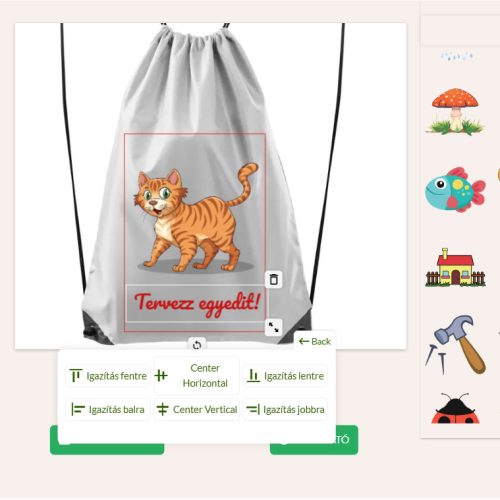Click the Igazítás balra align-left button
This screenshot has width=500, height=500.
108,409
